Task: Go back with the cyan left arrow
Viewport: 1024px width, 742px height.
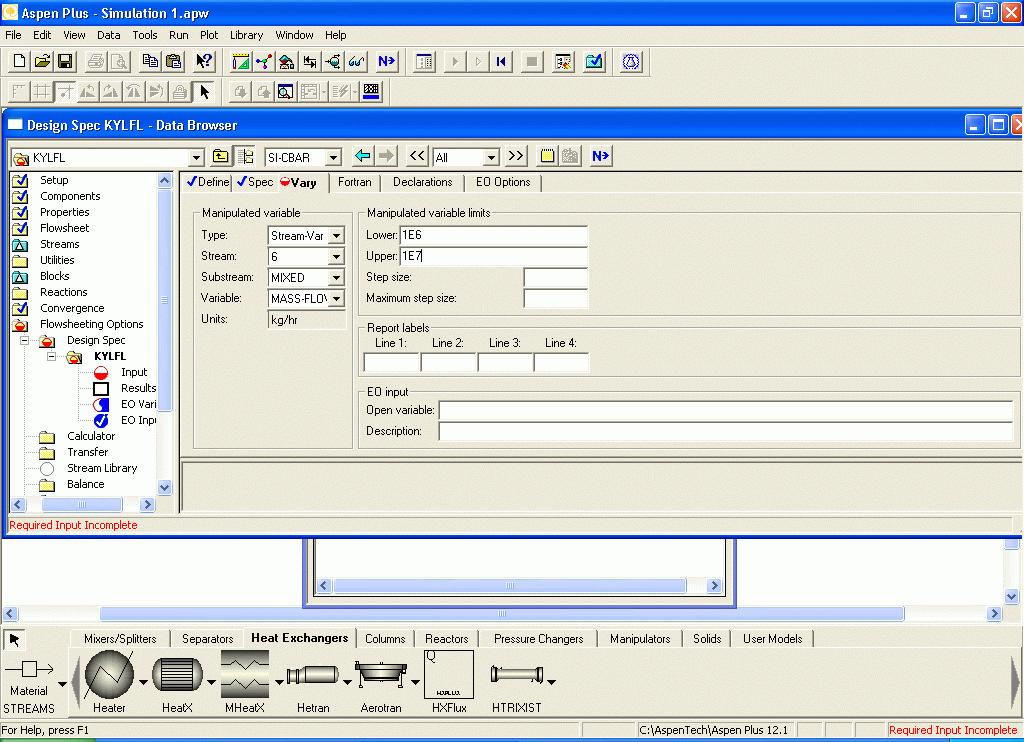Action: [x=362, y=156]
